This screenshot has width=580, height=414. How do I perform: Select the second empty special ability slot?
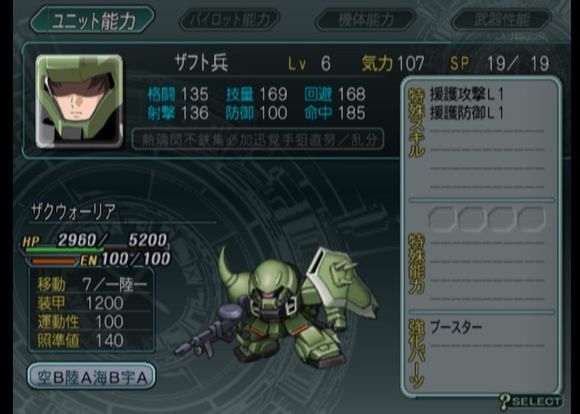pos(472,219)
